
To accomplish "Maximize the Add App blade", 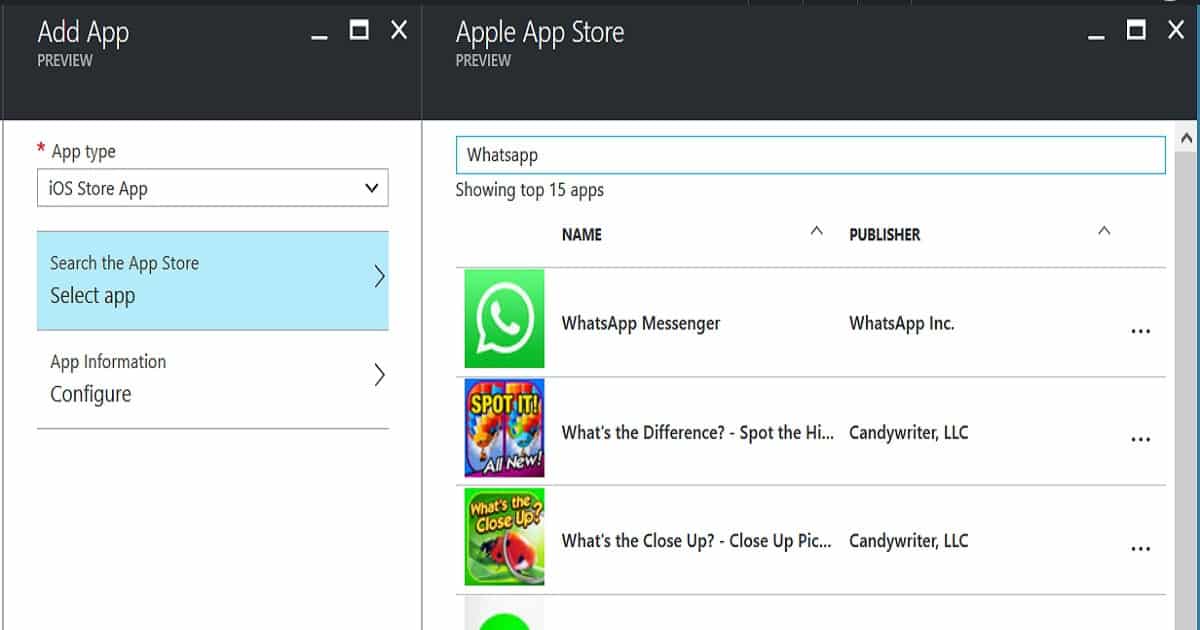I will click(359, 30).
